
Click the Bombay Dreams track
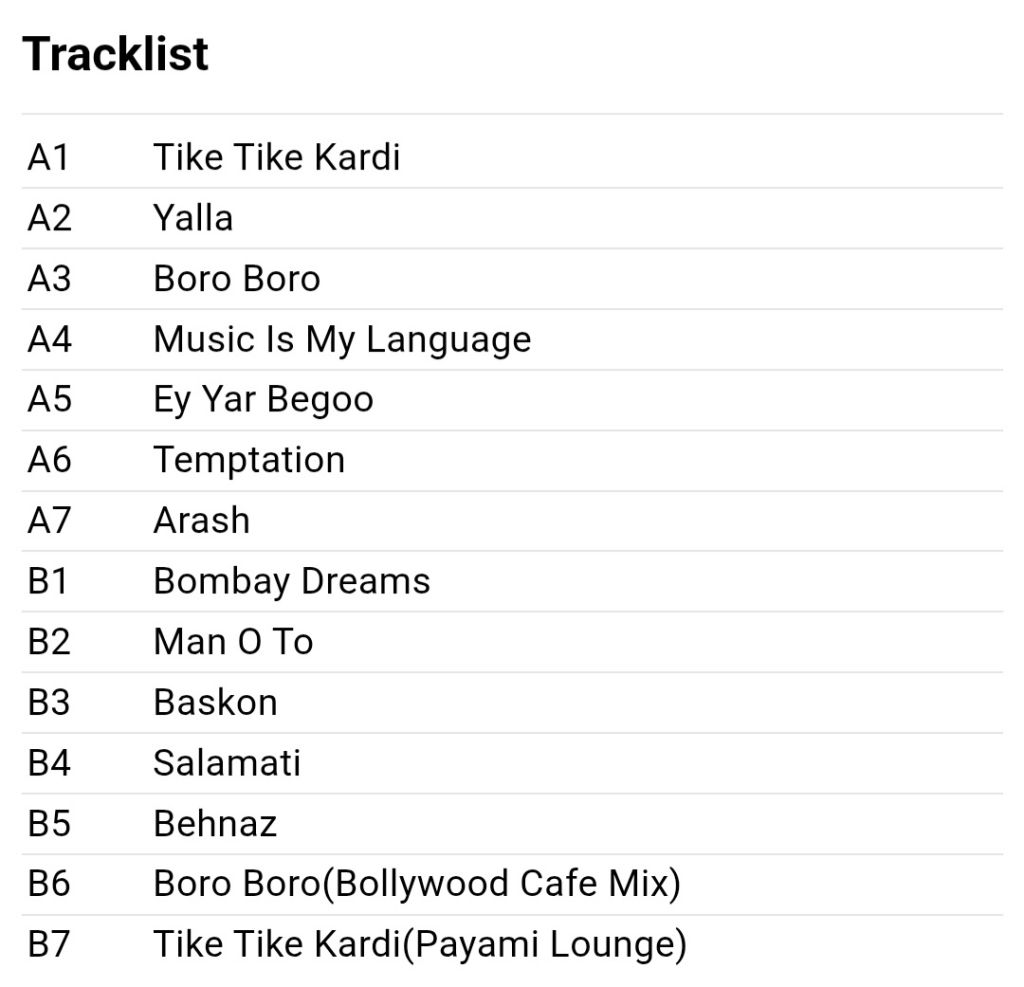(x=292, y=581)
